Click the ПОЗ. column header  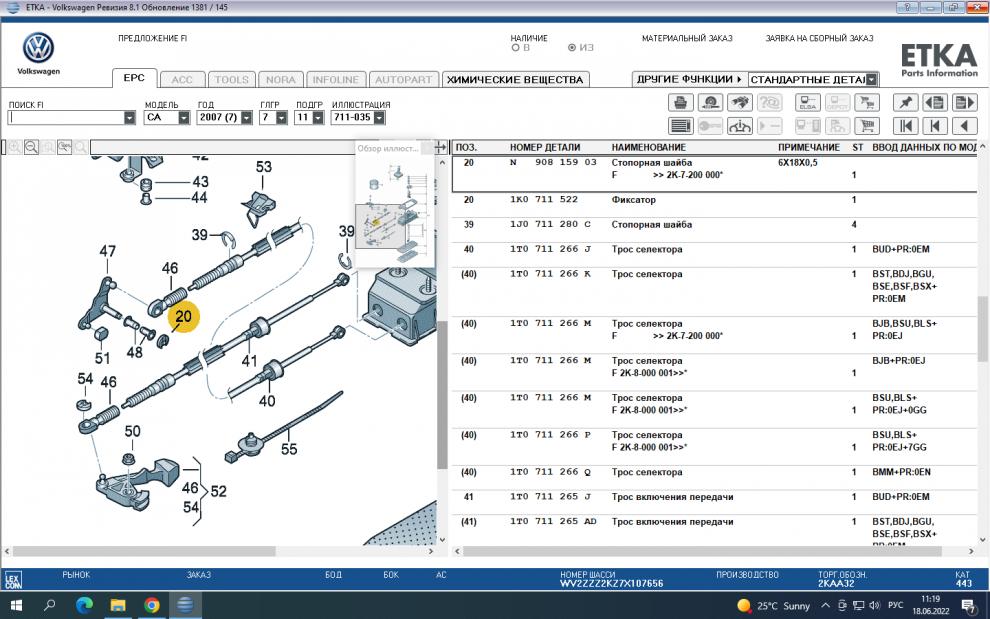click(x=466, y=147)
